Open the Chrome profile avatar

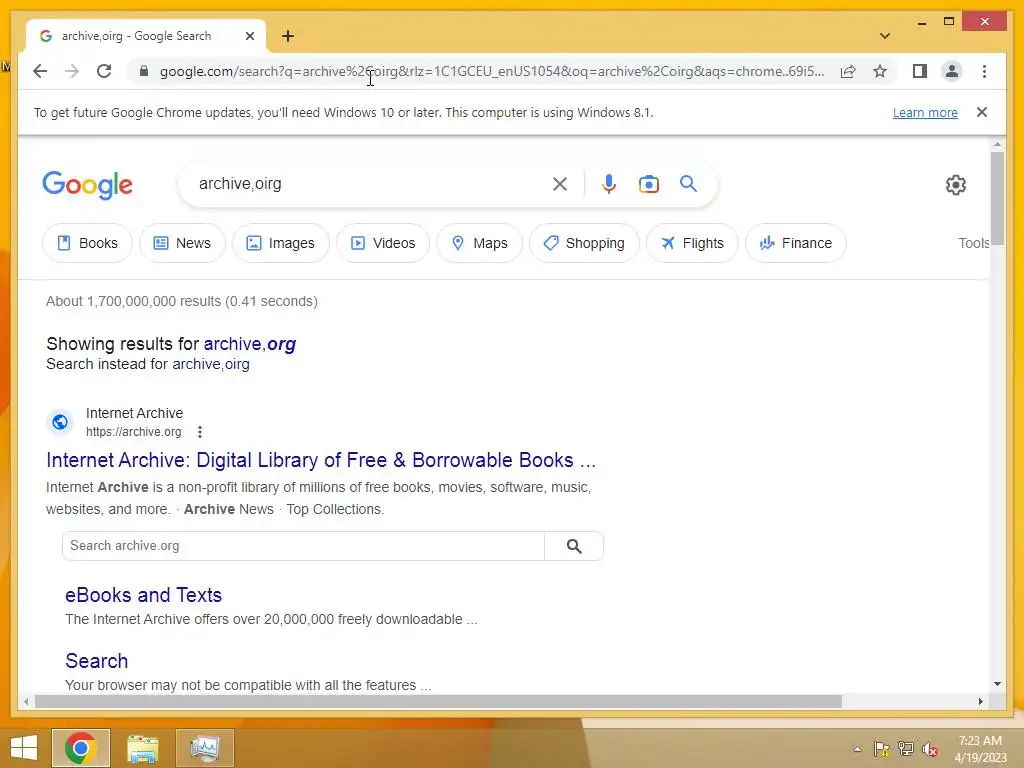[952, 71]
